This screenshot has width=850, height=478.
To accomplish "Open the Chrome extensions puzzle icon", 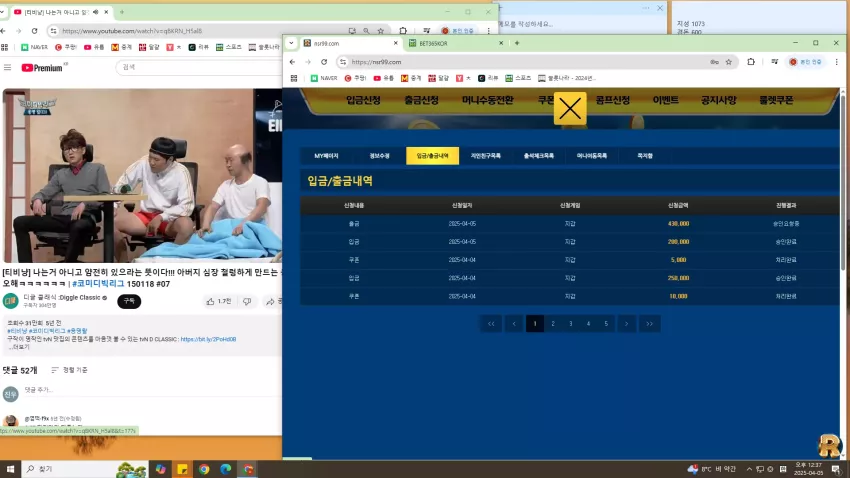I will click(751, 62).
